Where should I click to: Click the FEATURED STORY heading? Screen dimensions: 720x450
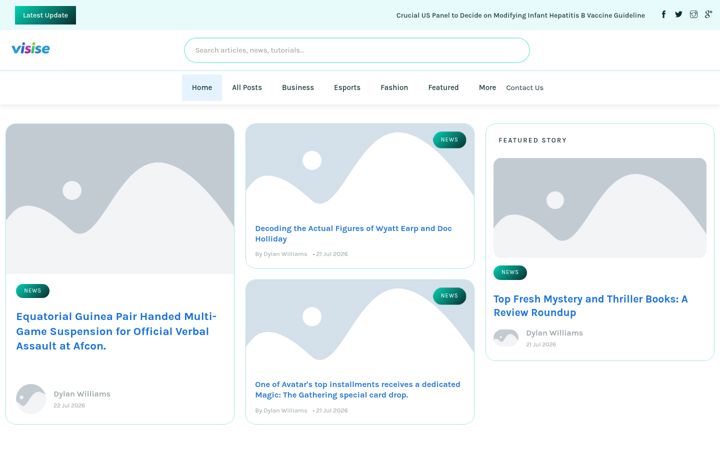(x=533, y=141)
